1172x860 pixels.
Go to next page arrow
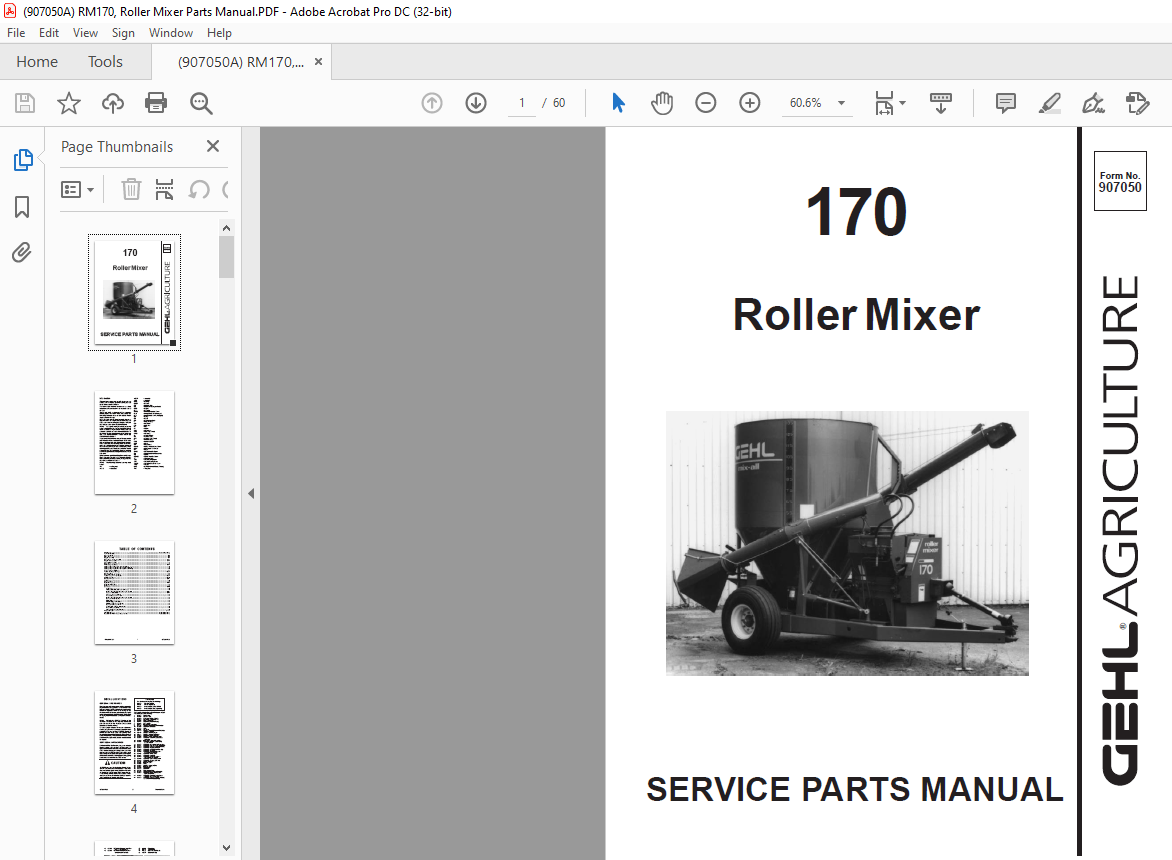click(x=476, y=103)
